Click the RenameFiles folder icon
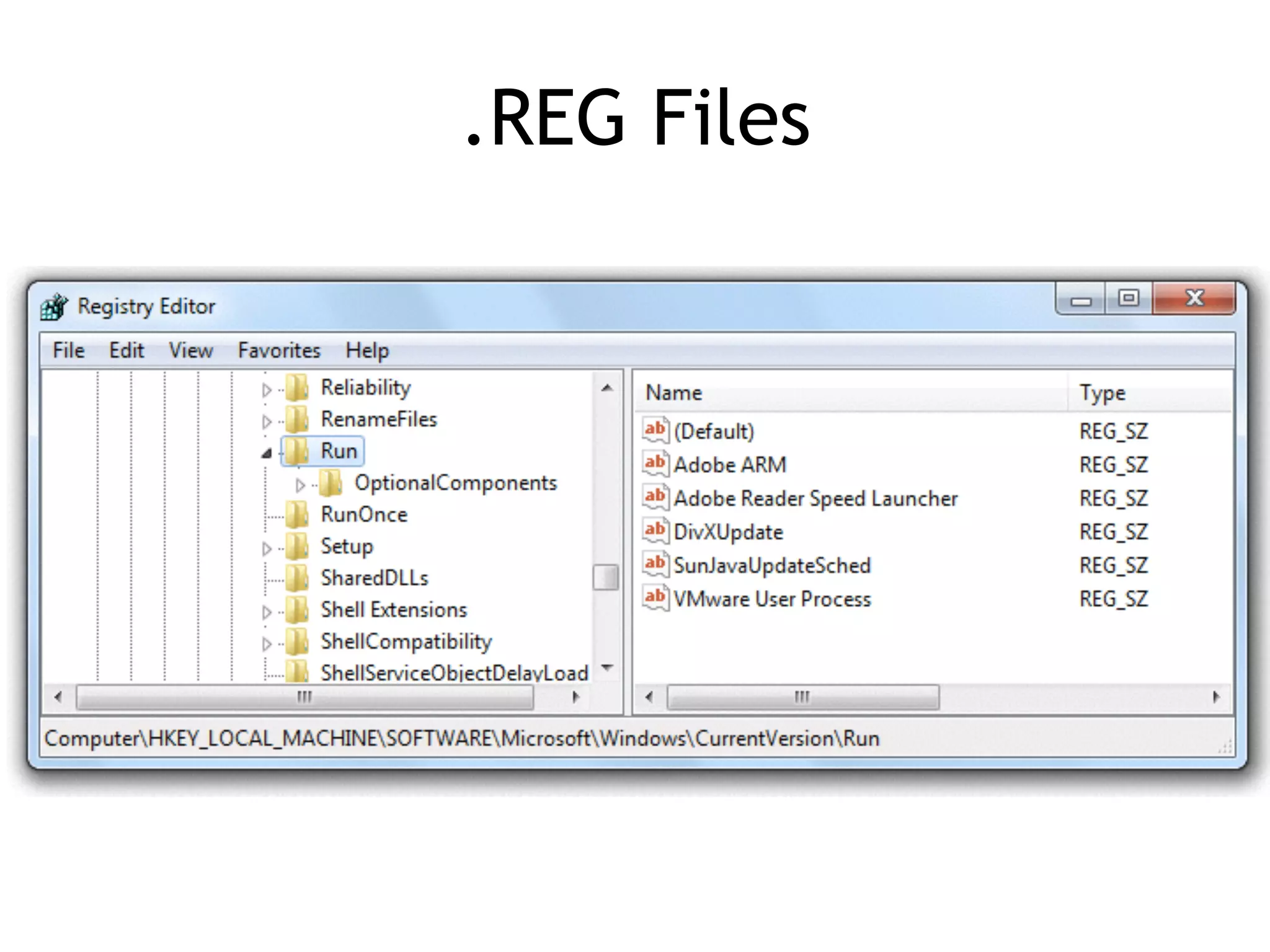Image resolution: width=1270 pixels, height=952 pixels. coord(298,420)
